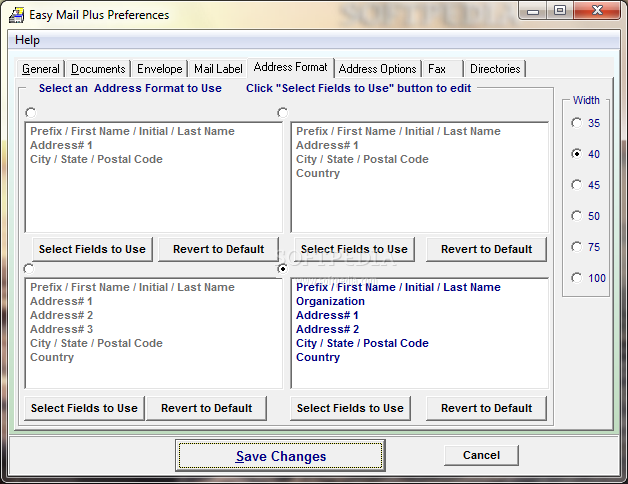Switch to the Fax tab
The width and height of the screenshot is (628, 484).
pos(442,69)
